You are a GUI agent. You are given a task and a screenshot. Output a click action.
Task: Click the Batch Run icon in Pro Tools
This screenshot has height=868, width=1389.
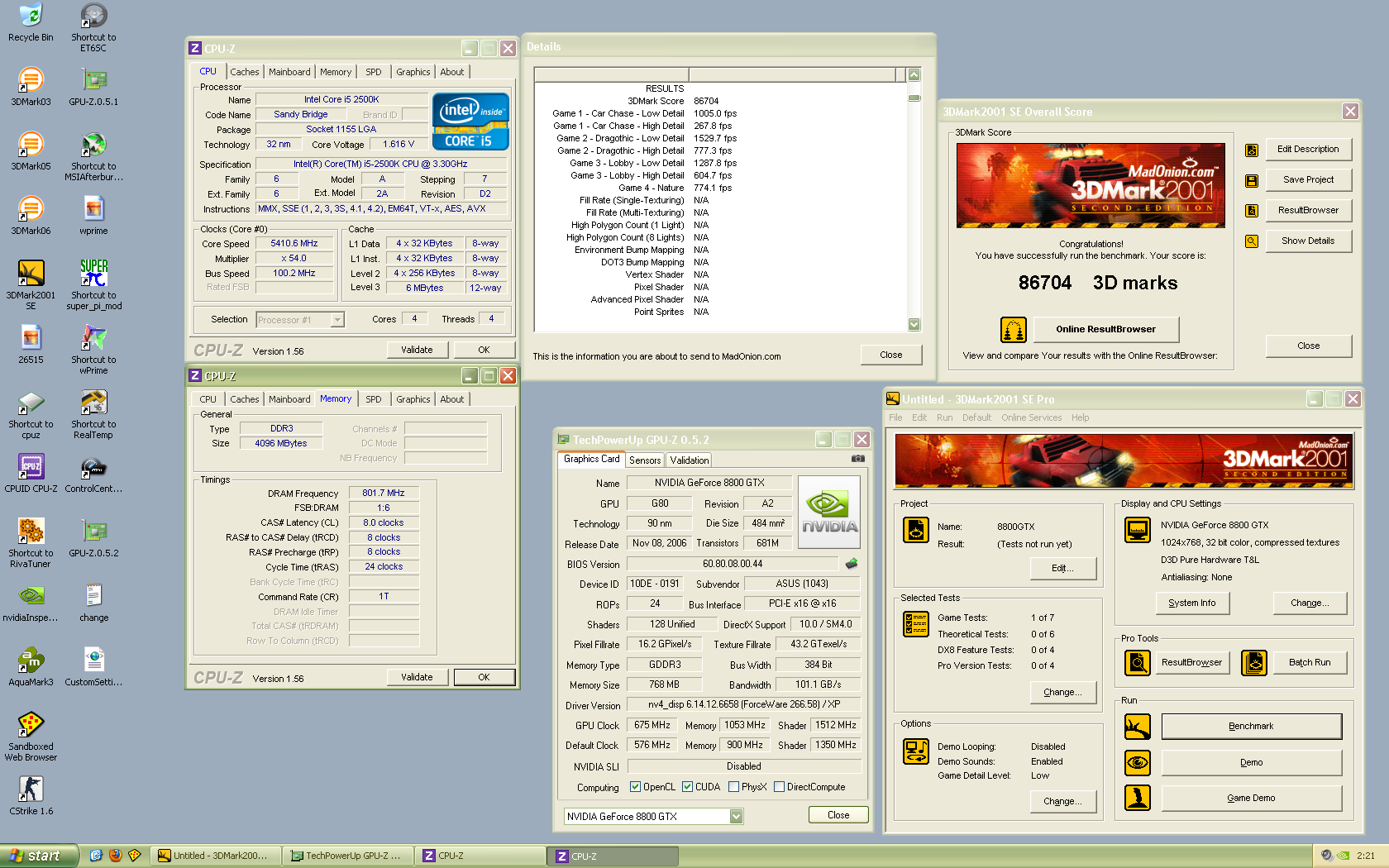[x=1254, y=663]
